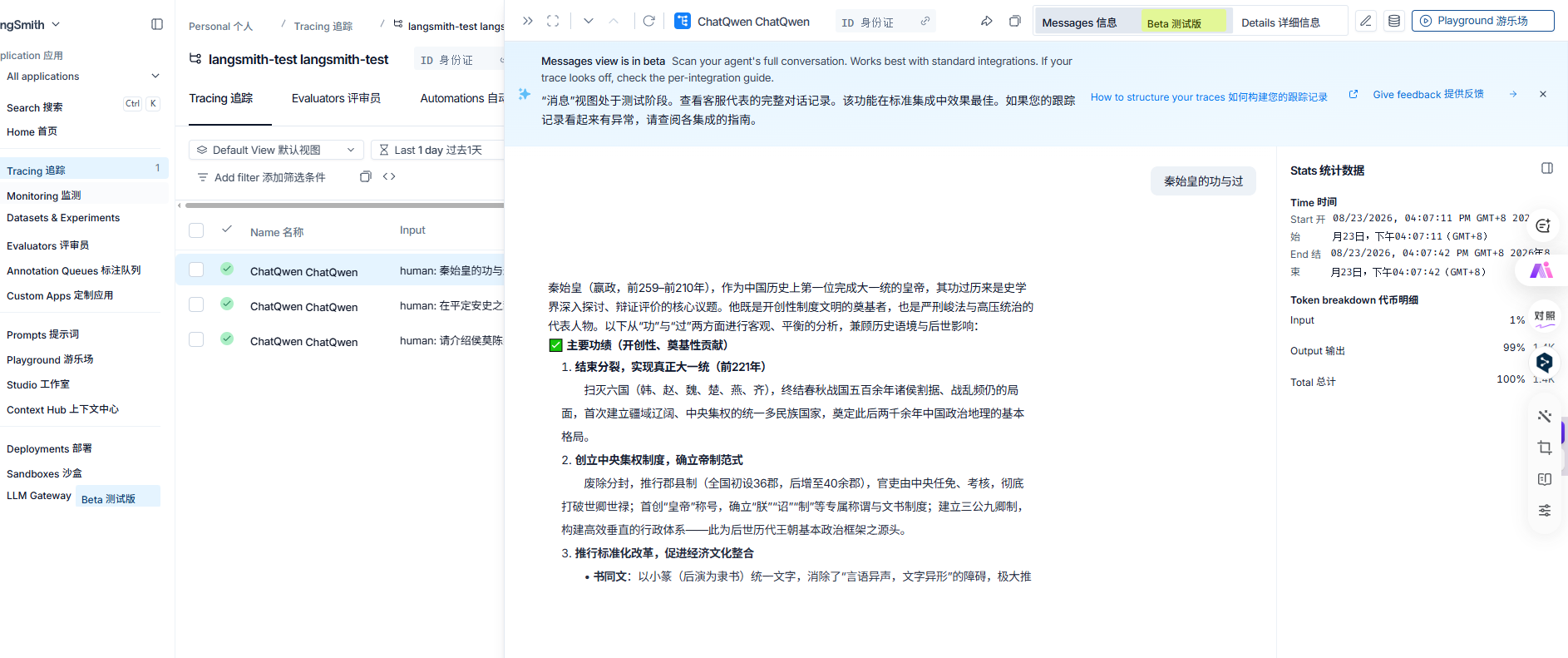Click Tracing 追踪 breadcrumb link
The width and height of the screenshot is (1568, 658).
click(x=323, y=27)
